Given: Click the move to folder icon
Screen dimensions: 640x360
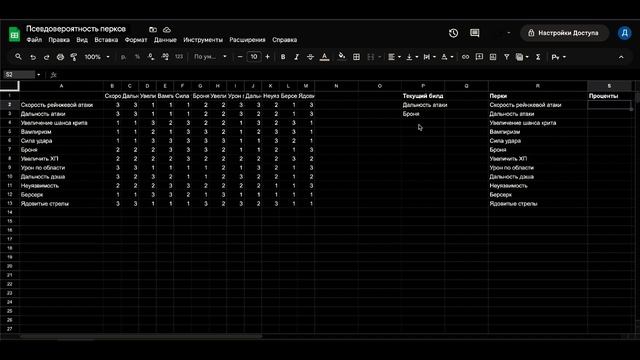Looking at the screenshot, I should pyautogui.click(x=153, y=29).
